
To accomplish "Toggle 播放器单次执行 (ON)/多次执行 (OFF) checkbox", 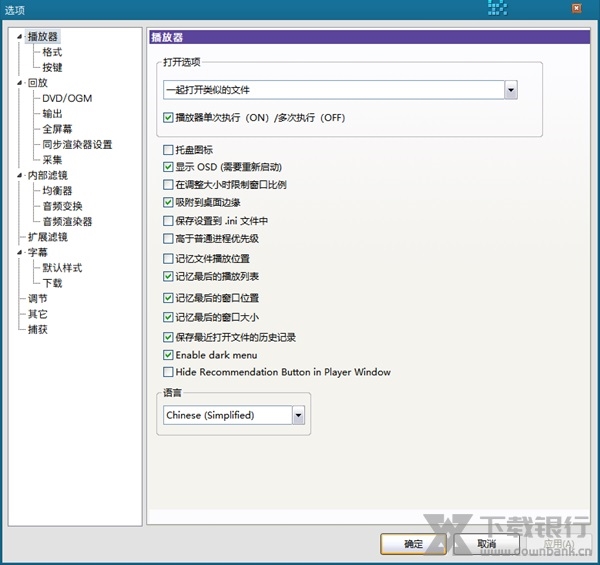I will pos(168,117).
